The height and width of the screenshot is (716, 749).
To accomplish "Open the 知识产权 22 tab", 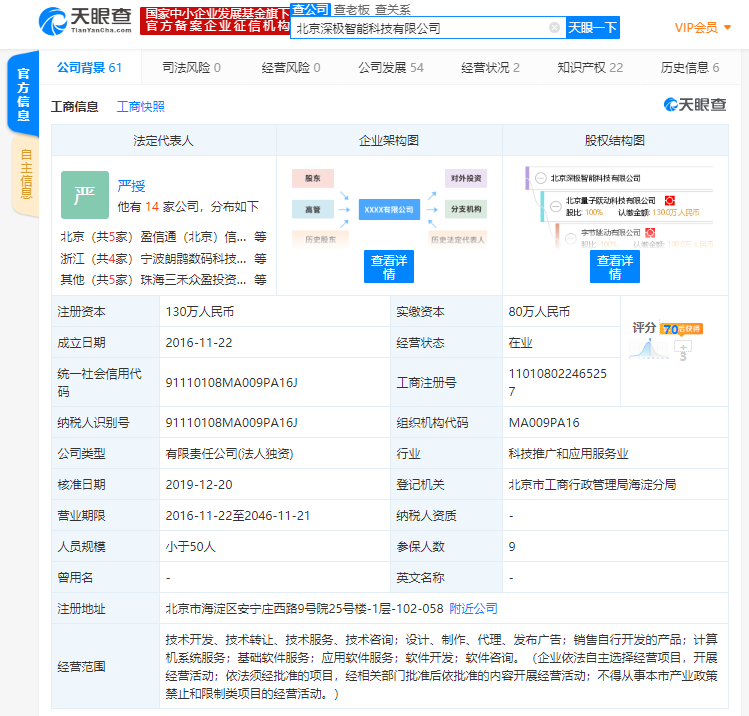I will click(x=590, y=68).
